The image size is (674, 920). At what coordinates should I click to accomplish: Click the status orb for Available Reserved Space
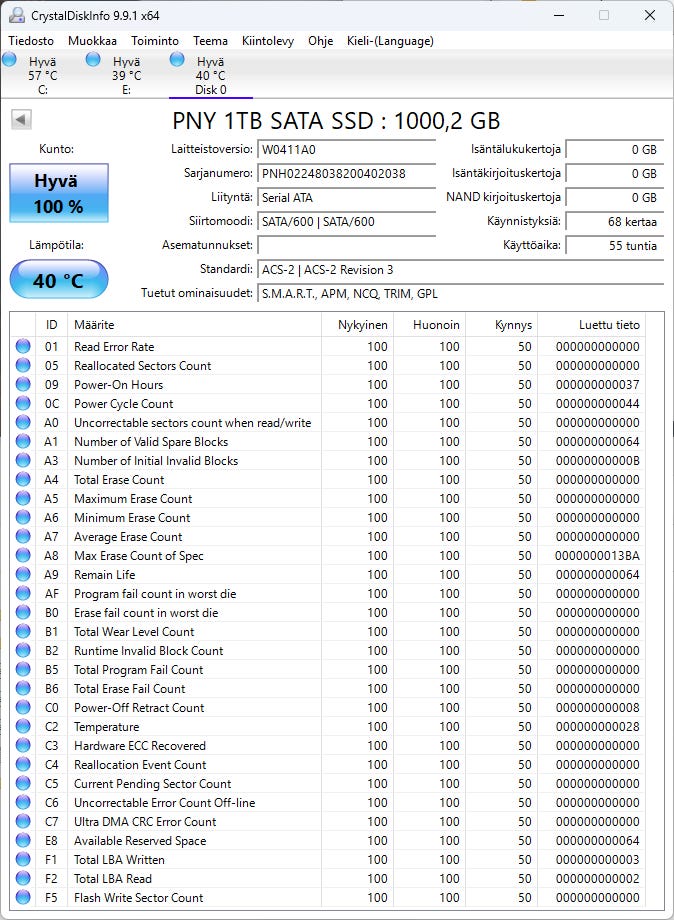[23, 841]
